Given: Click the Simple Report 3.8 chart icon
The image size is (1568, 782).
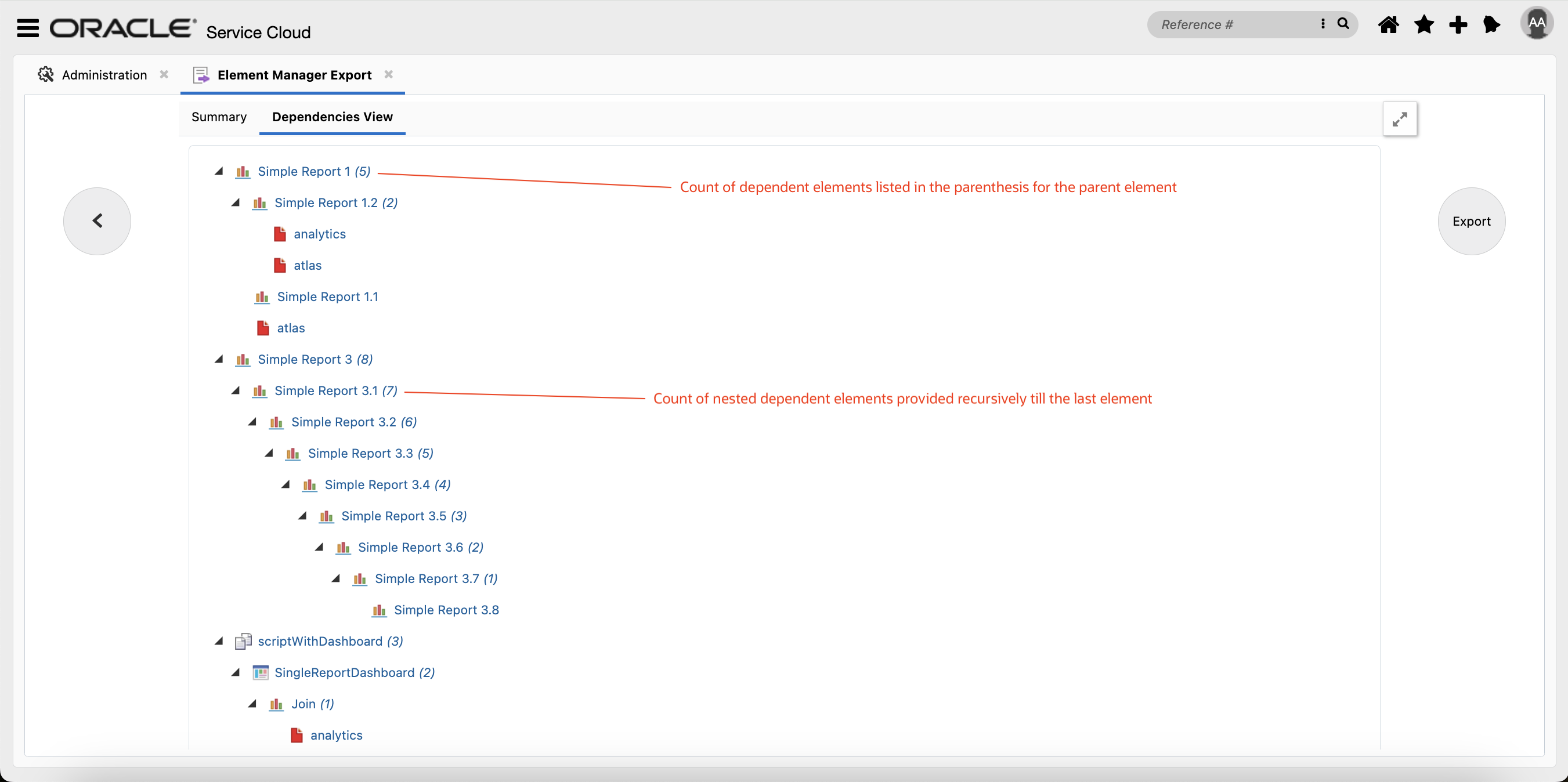Looking at the screenshot, I should (378, 610).
